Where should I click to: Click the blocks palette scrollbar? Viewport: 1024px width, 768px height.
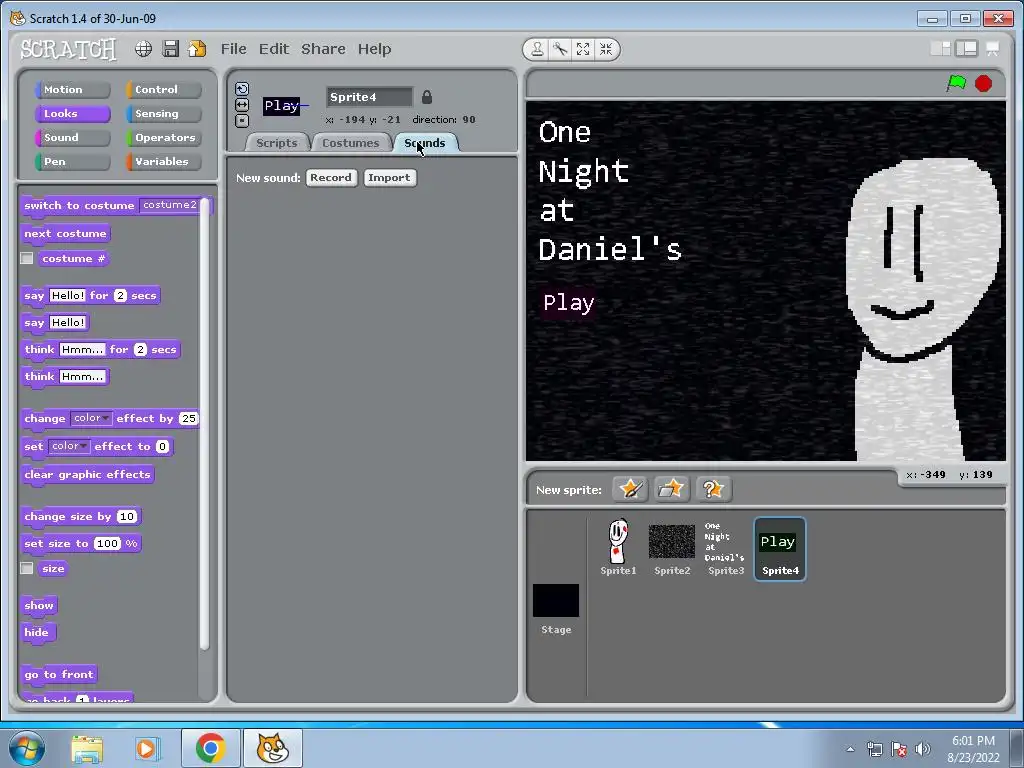(204, 424)
